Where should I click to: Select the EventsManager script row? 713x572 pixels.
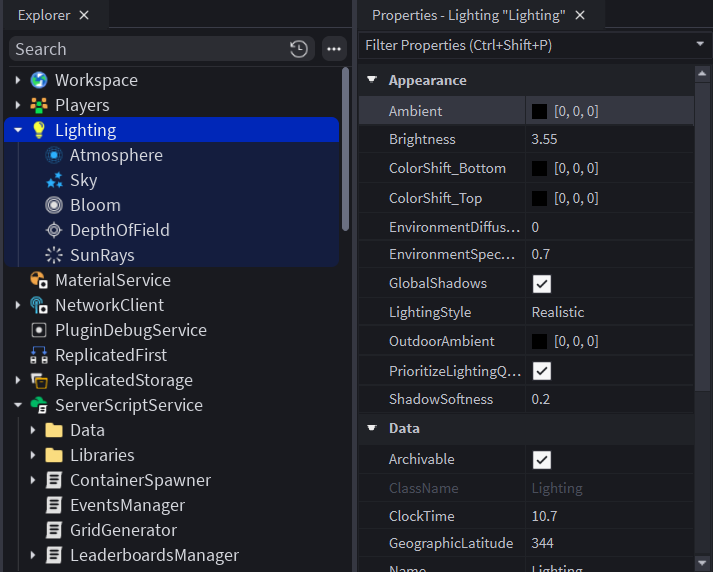[172, 505]
